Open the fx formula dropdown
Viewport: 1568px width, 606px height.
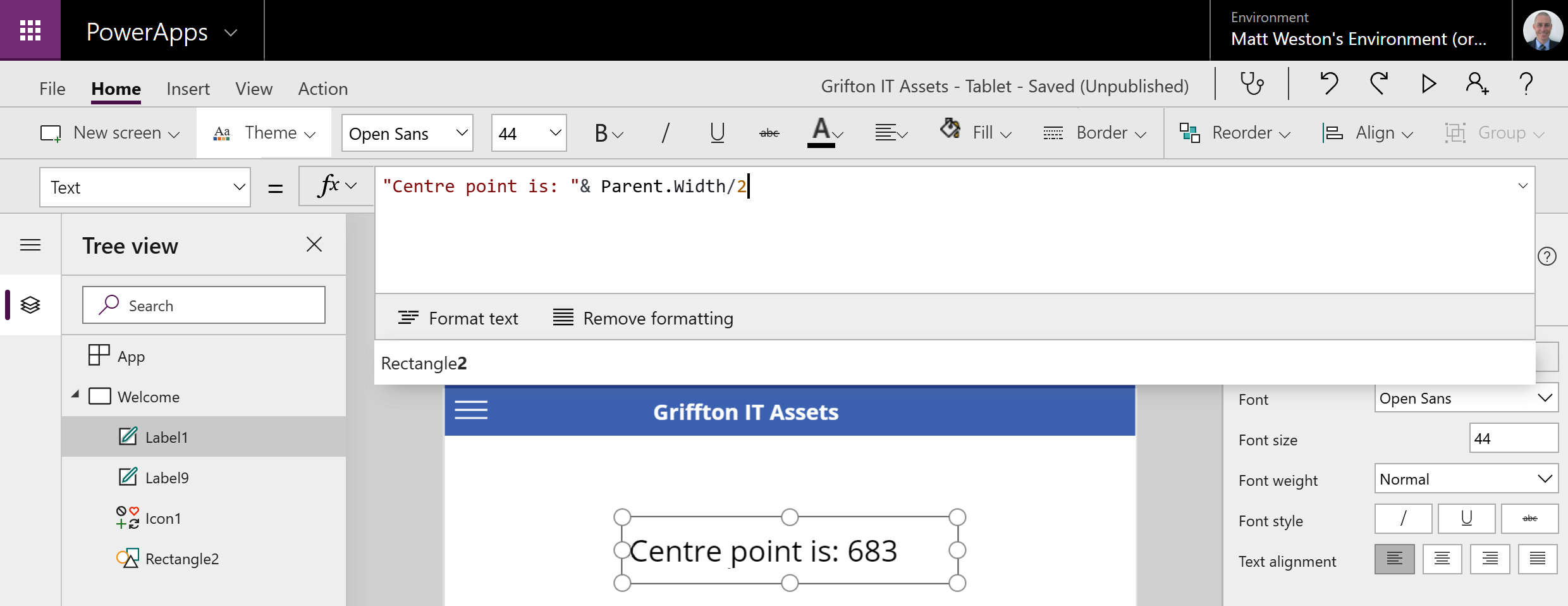click(337, 186)
